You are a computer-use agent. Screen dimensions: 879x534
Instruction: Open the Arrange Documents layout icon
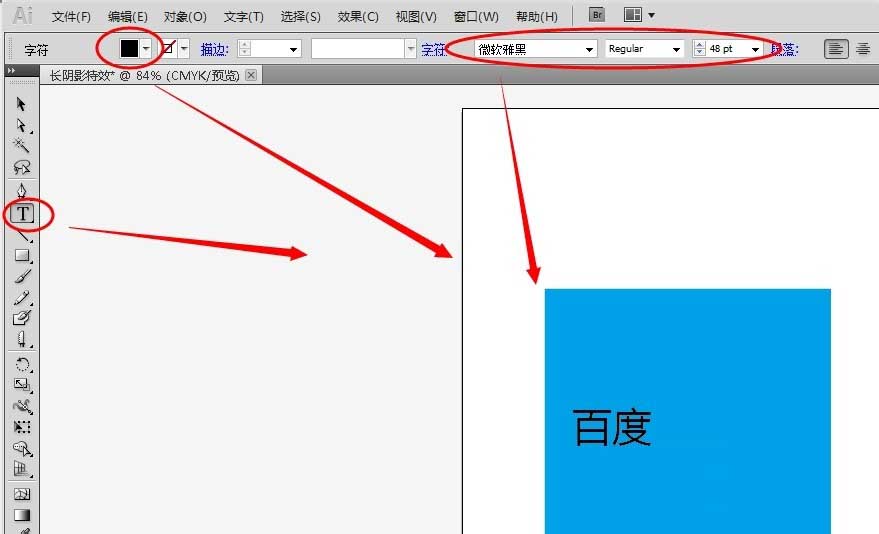(633, 15)
